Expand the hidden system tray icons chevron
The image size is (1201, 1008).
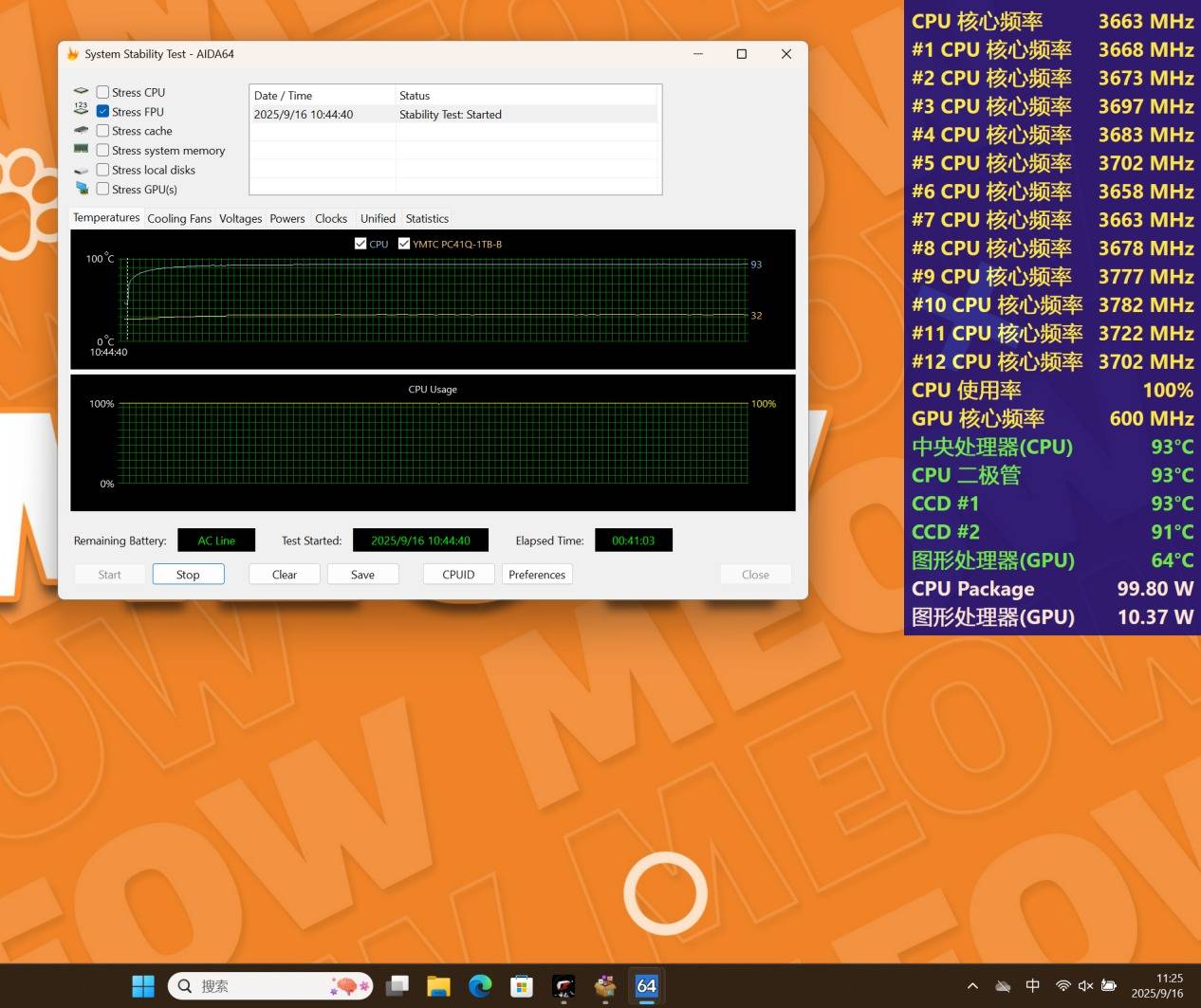pyautogui.click(x=972, y=986)
